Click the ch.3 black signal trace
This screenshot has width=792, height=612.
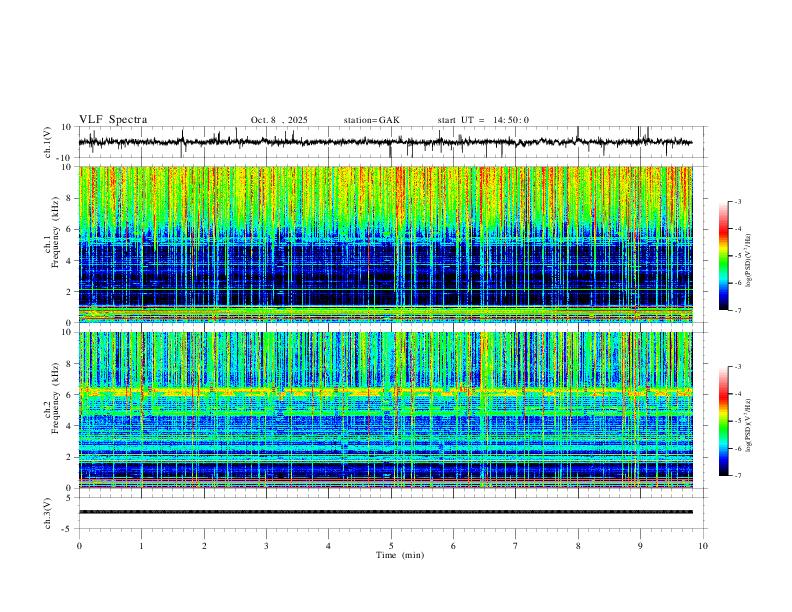pos(385,512)
